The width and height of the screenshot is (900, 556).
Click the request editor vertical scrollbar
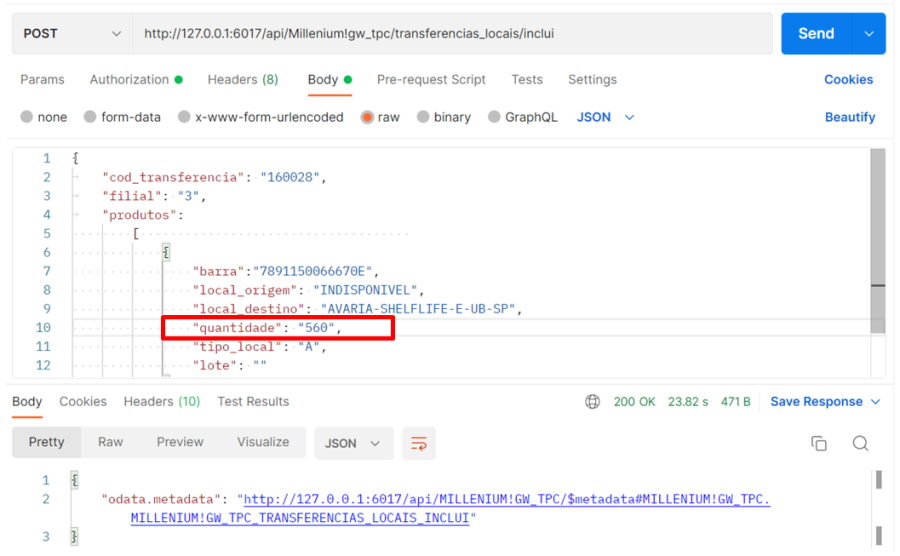click(x=878, y=241)
